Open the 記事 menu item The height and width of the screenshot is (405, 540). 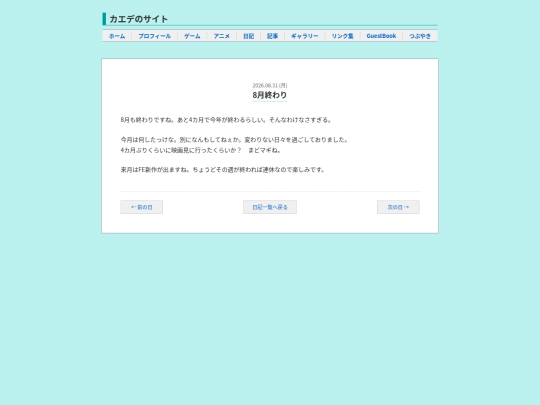[272, 36]
